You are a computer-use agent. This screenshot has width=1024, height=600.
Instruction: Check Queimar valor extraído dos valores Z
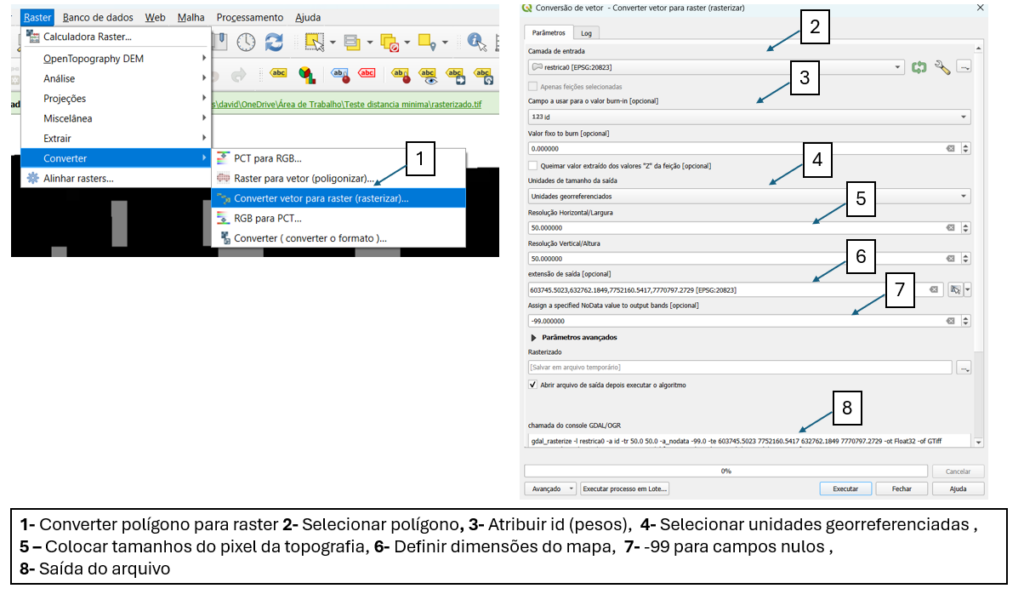click(533, 164)
